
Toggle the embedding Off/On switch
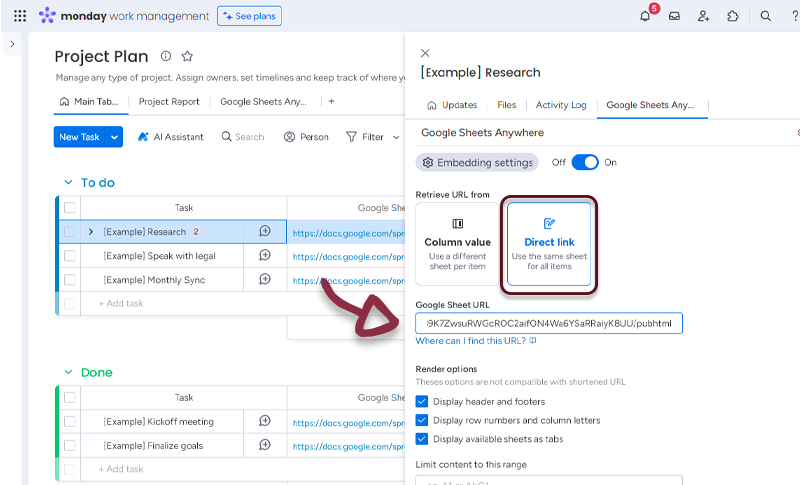pos(585,162)
